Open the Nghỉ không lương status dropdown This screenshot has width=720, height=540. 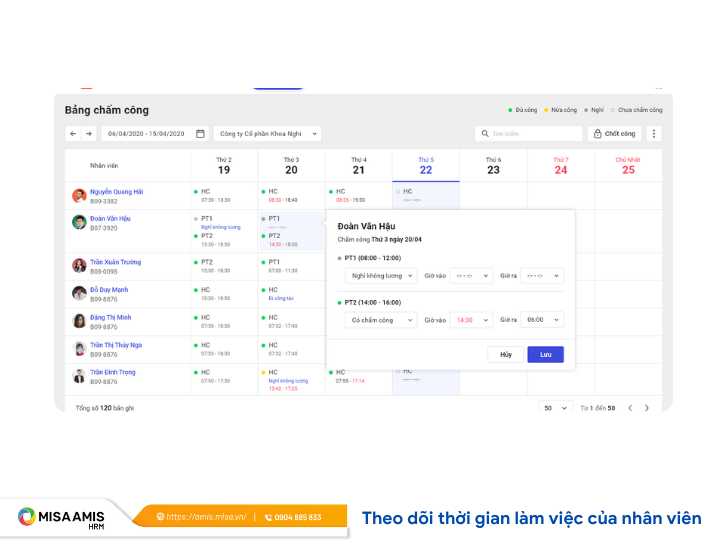381,275
